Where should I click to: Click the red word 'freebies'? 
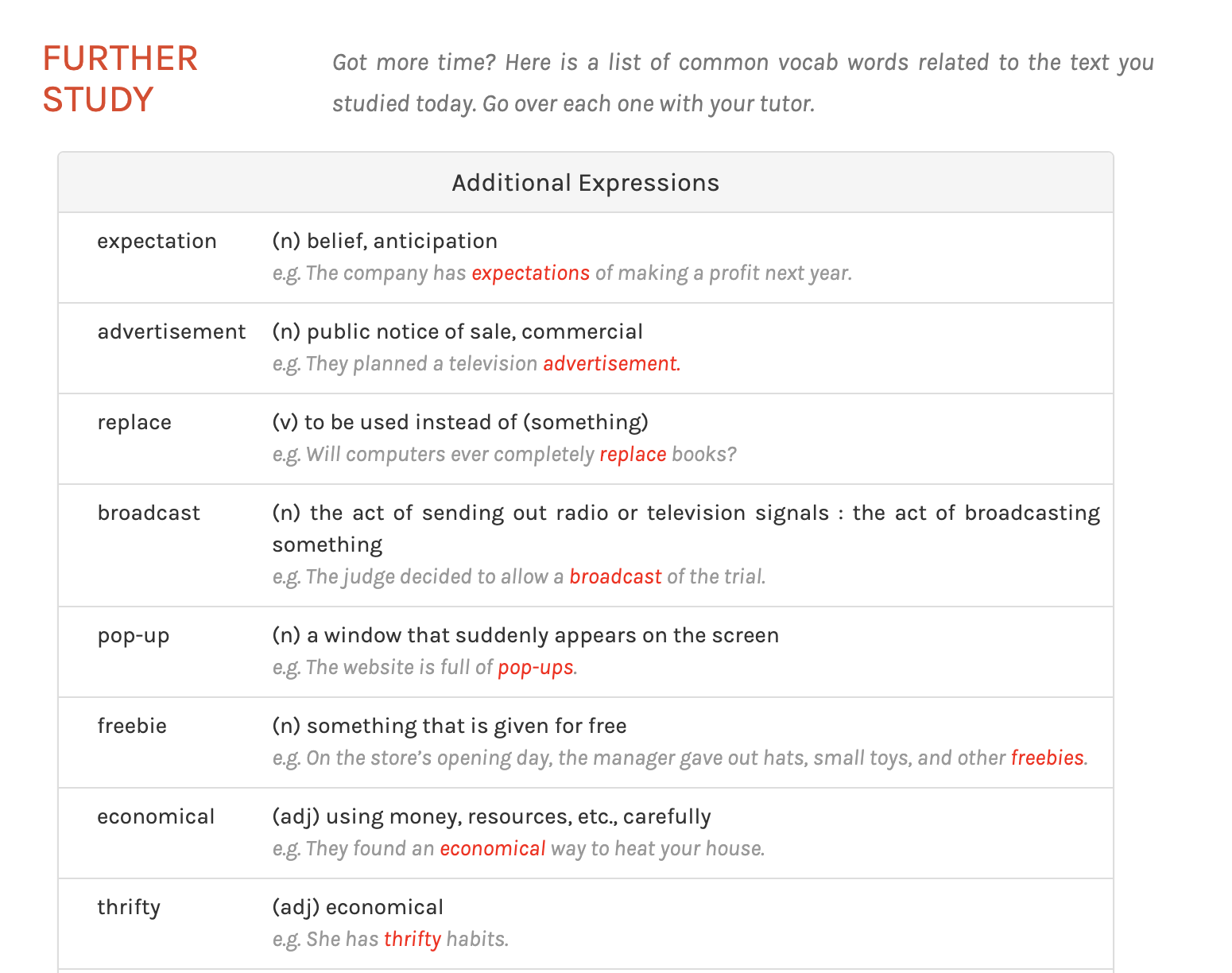pos(1047,758)
